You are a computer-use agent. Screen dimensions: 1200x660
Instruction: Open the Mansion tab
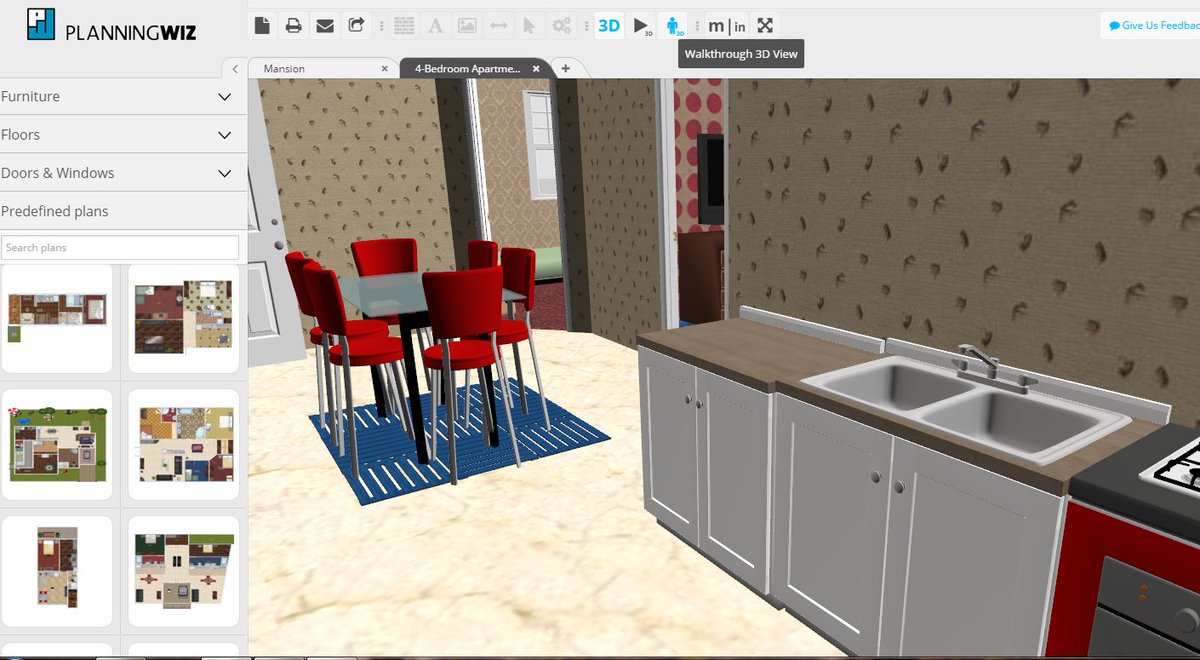(x=284, y=69)
